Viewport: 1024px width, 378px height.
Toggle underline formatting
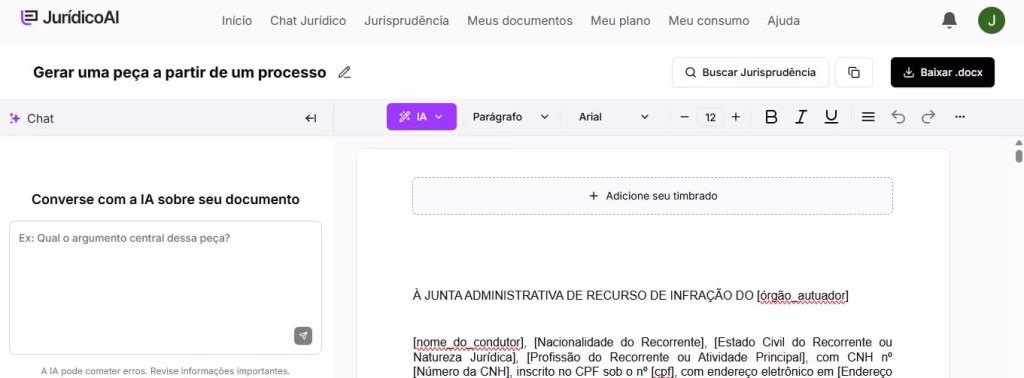click(831, 117)
